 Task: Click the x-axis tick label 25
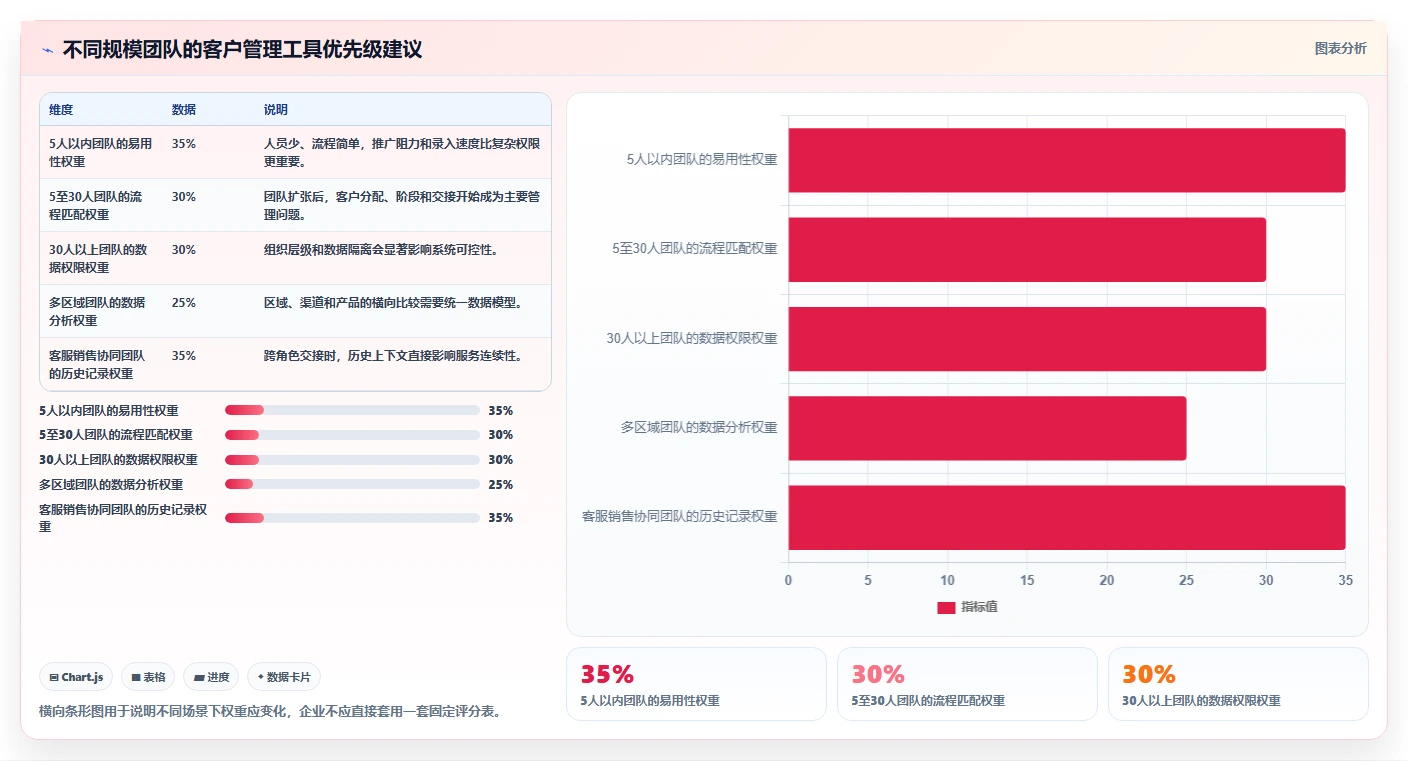(x=1186, y=581)
